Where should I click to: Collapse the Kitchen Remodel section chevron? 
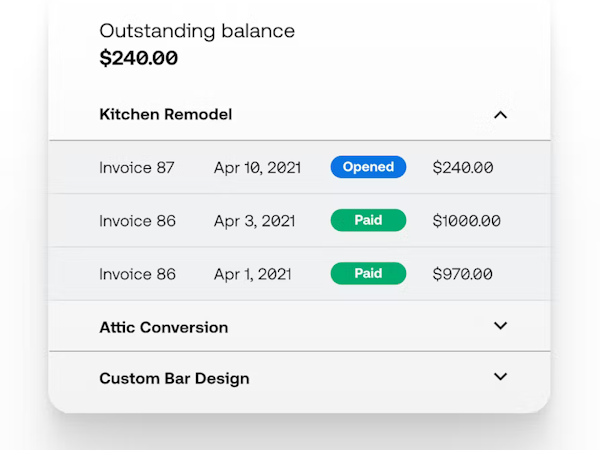501,115
